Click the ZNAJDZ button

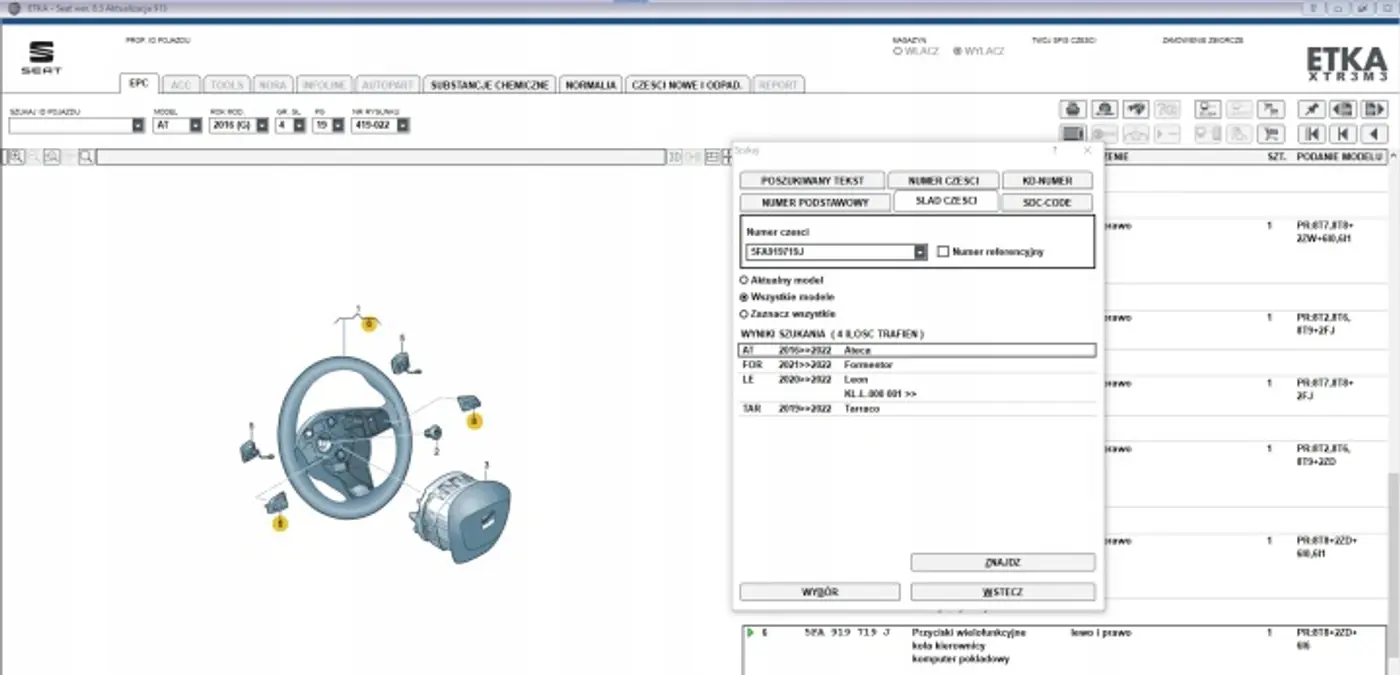(1003, 563)
